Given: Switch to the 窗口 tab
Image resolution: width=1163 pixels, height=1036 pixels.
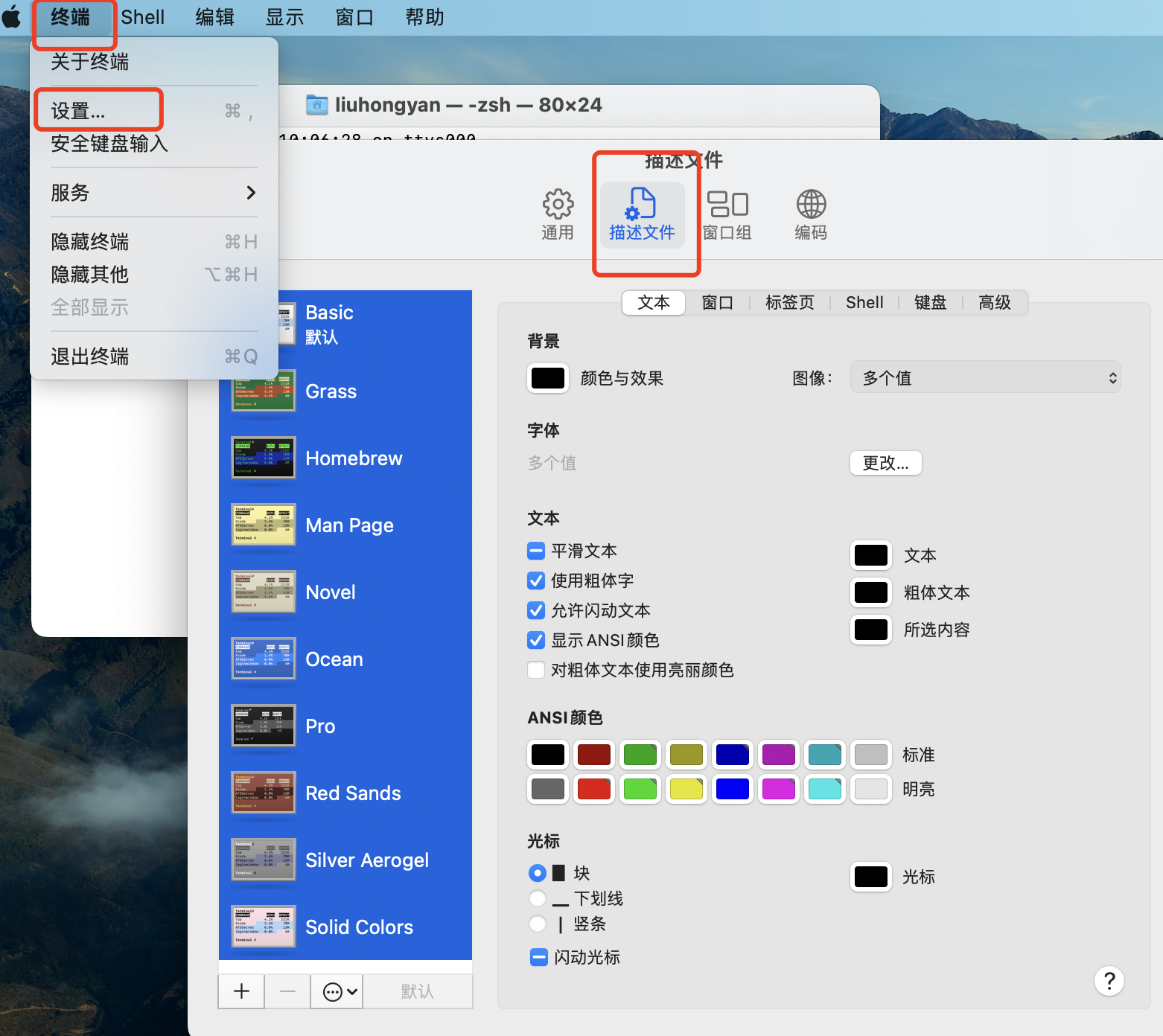Looking at the screenshot, I should (718, 302).
